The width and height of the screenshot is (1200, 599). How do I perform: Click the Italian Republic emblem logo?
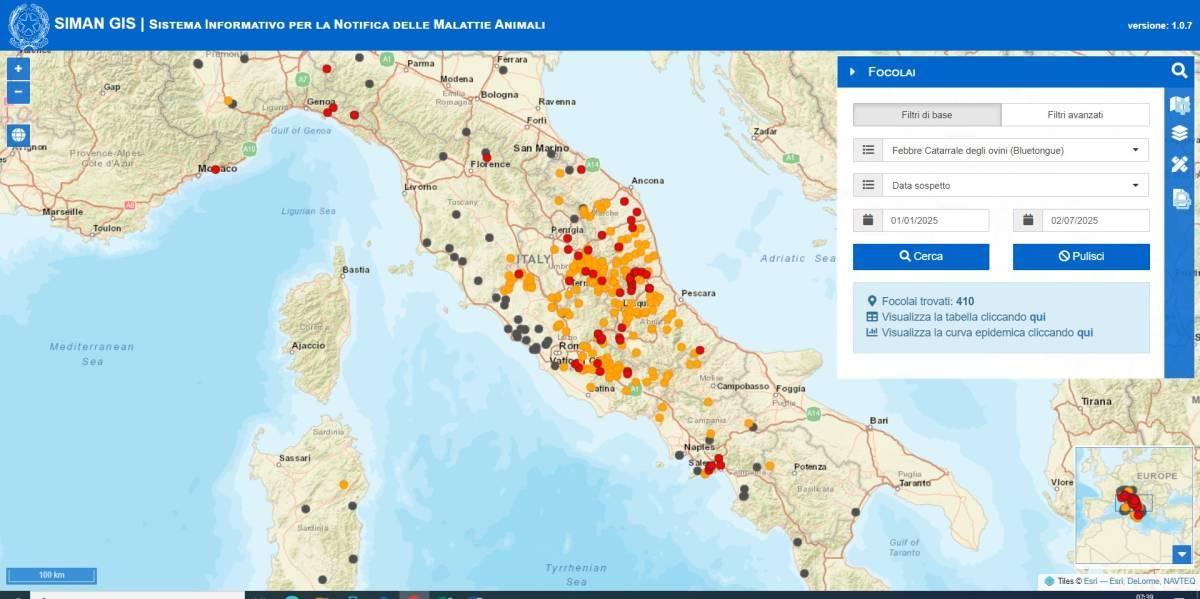point(28,25)
